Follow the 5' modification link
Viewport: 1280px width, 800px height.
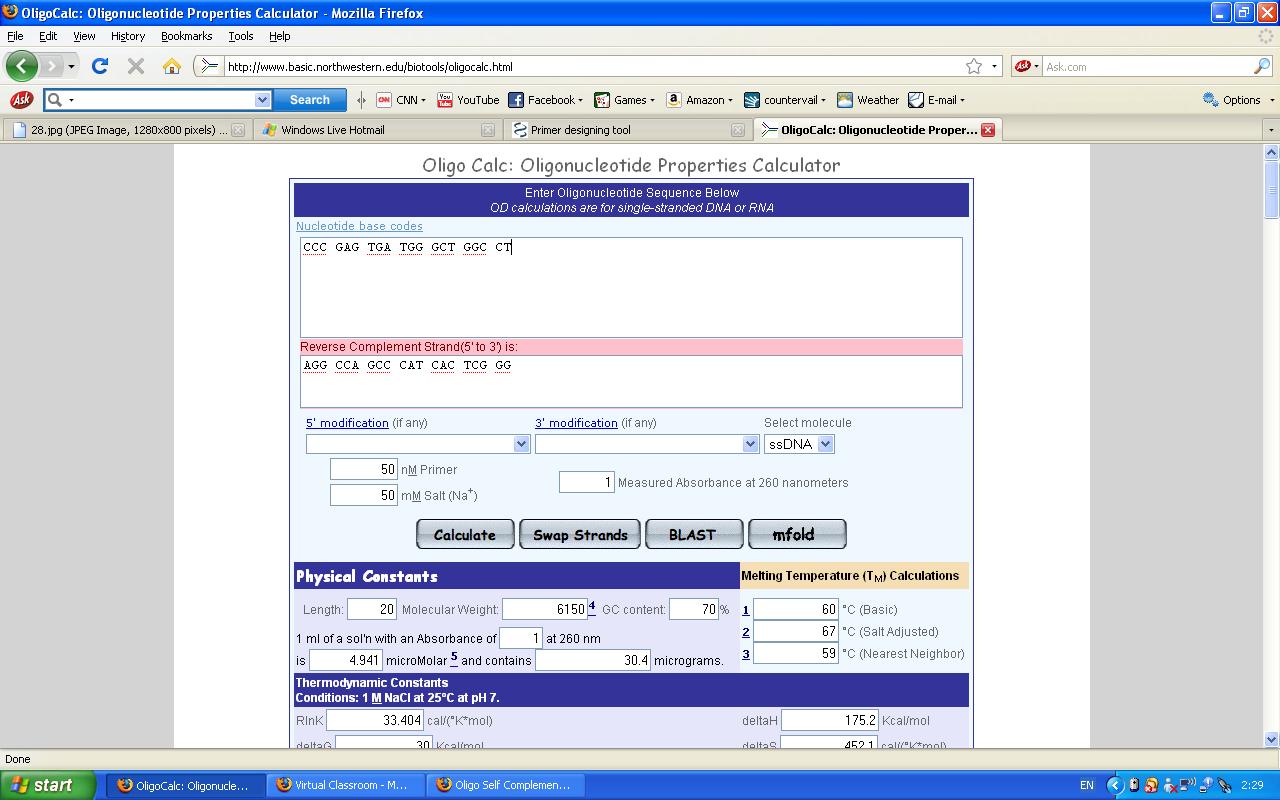coord(347,423)
